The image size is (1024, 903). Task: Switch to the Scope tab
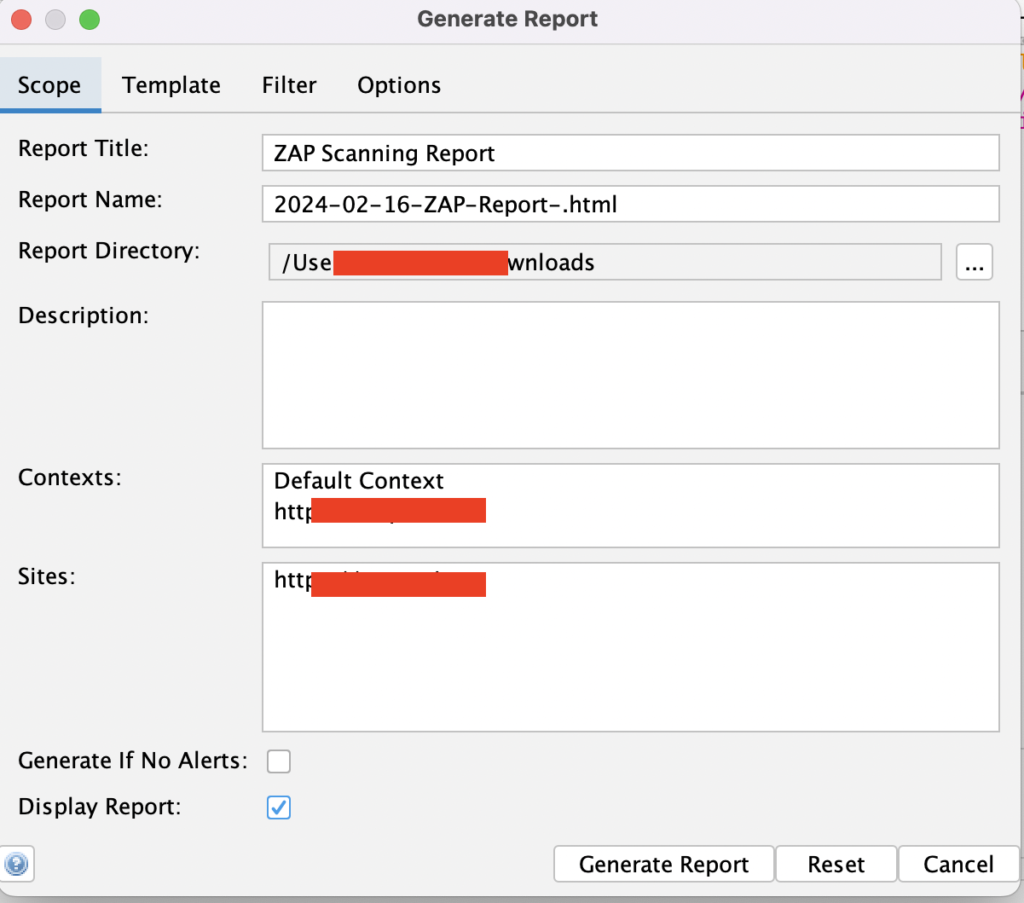click(x=50, y=85)
